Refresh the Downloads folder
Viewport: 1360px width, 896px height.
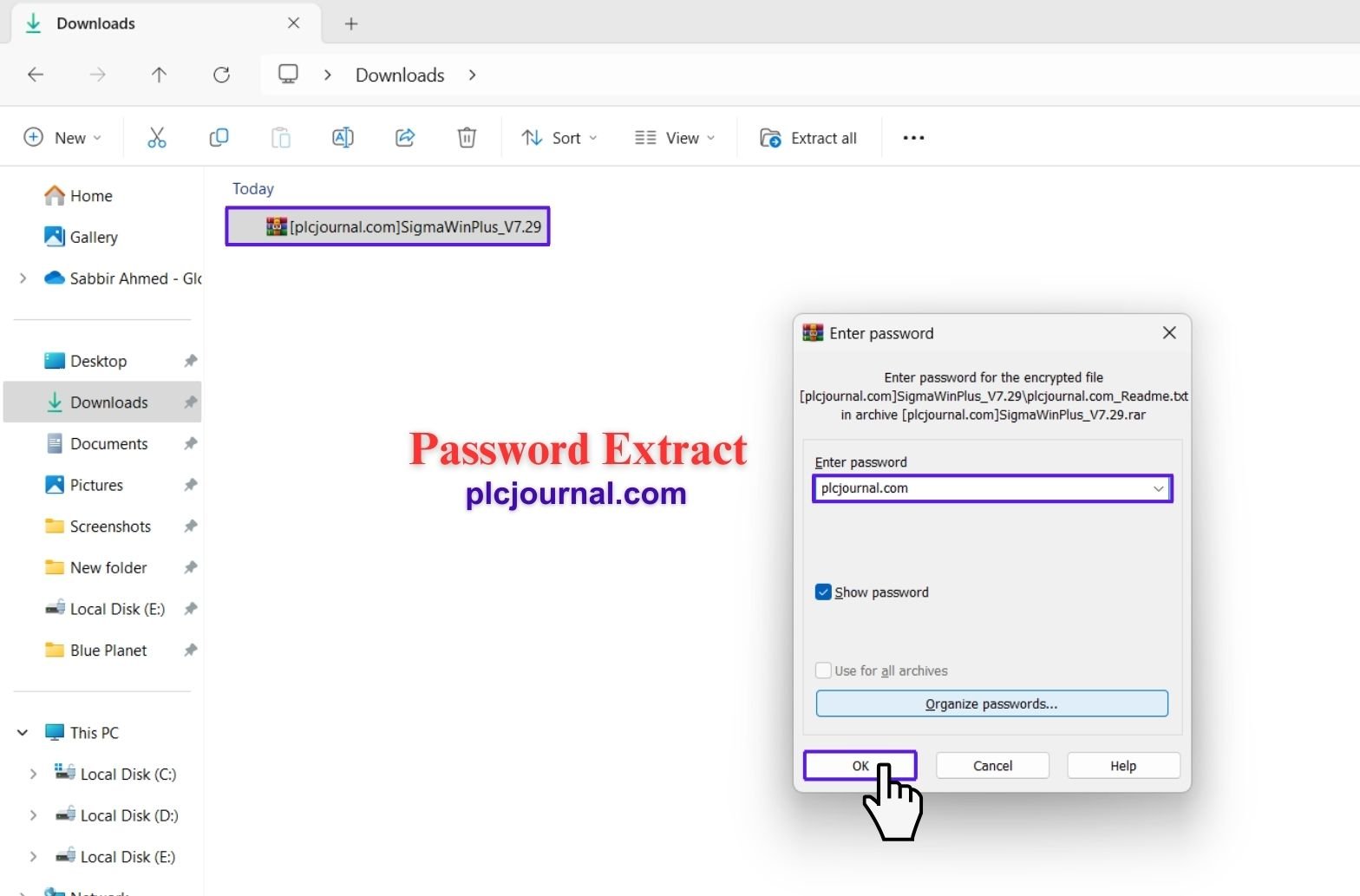tap(221, 75)
